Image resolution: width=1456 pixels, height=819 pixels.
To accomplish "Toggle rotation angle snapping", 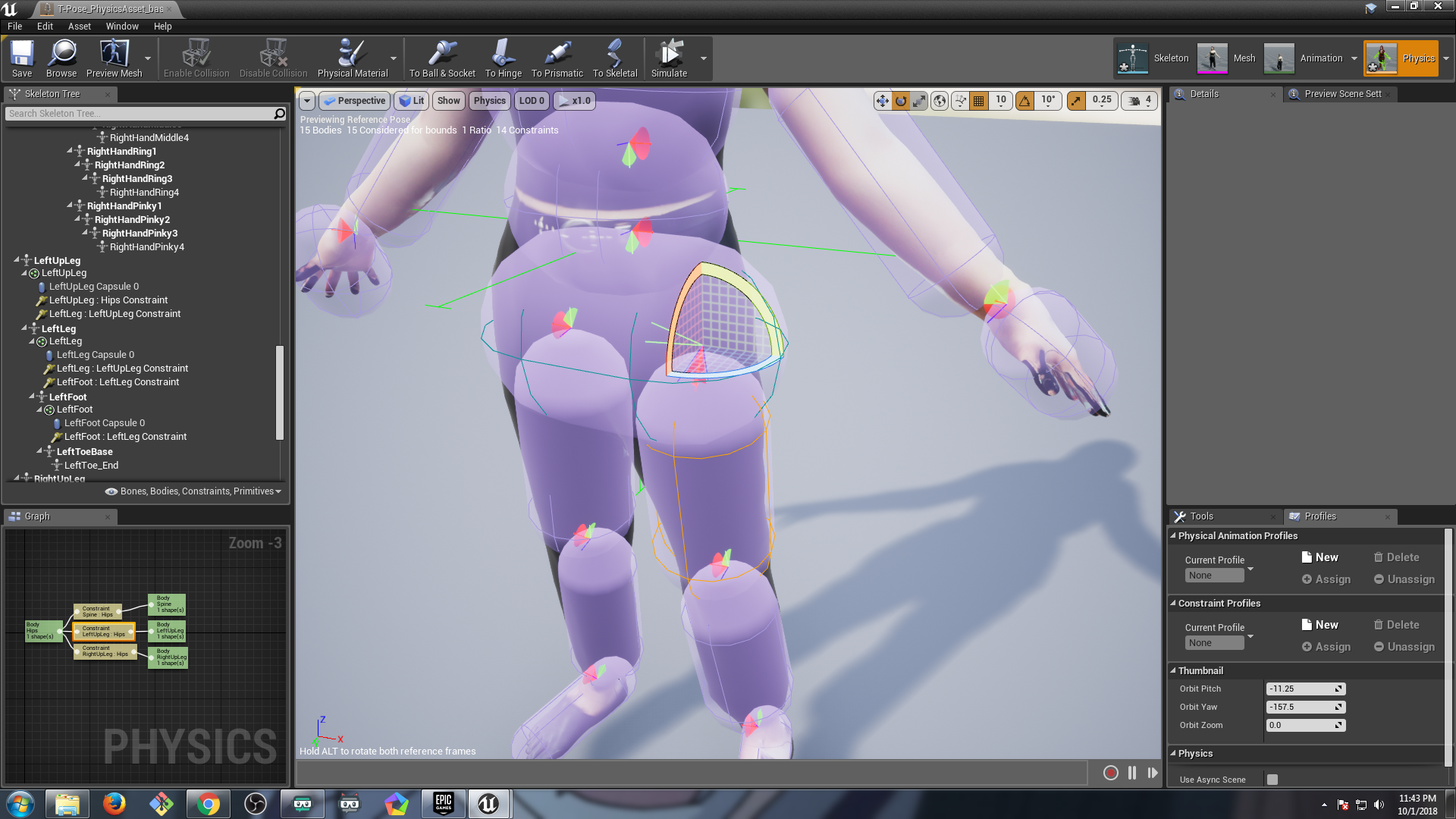I will click(1025, 100).
